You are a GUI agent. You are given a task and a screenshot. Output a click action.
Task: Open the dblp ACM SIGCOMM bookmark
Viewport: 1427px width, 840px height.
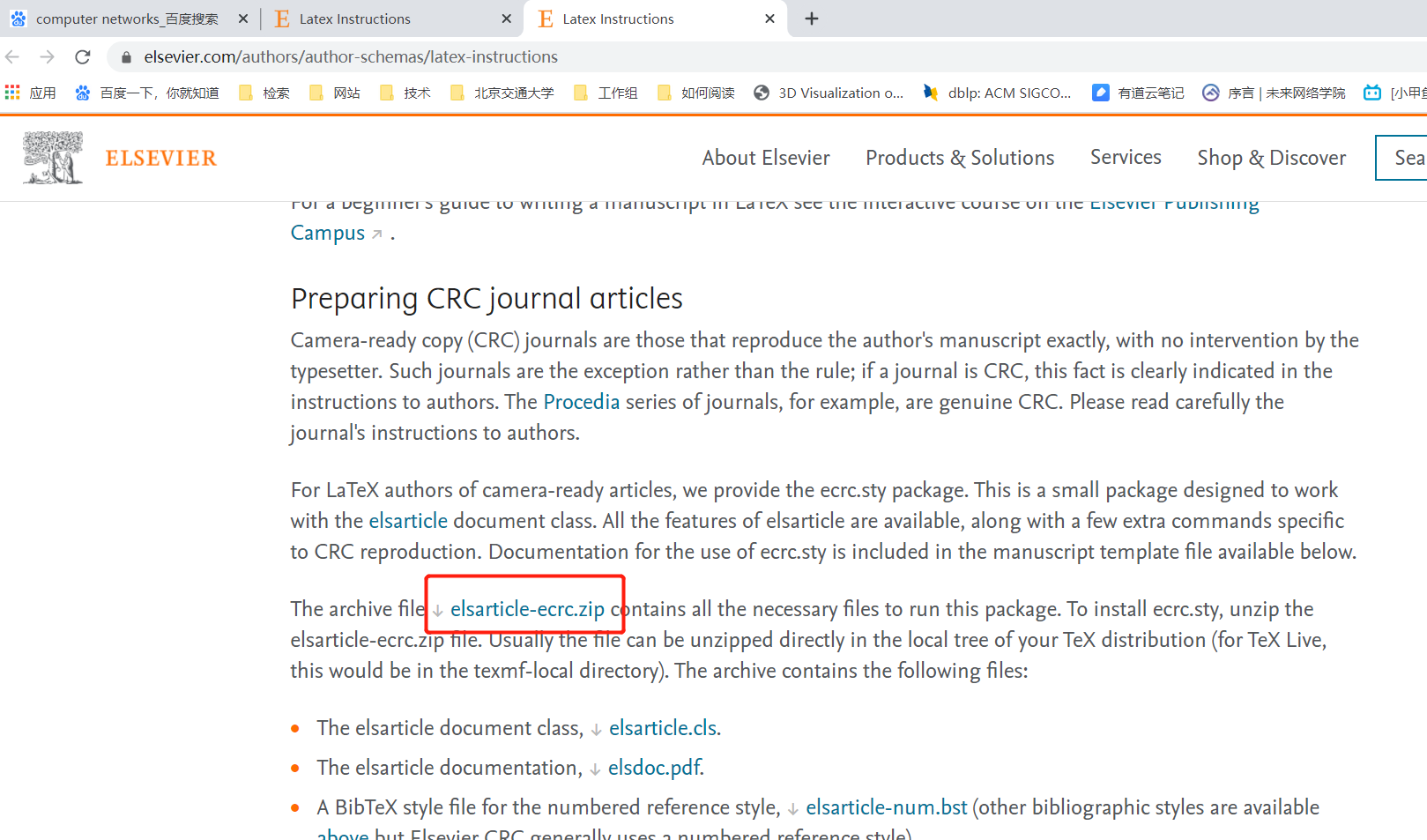click(x=997, y=93)
